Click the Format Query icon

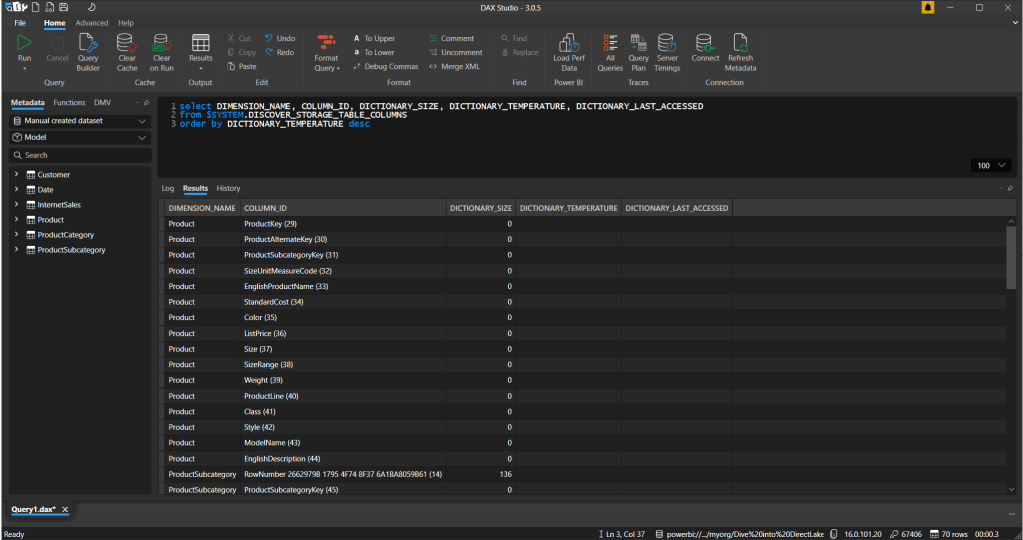326,44
